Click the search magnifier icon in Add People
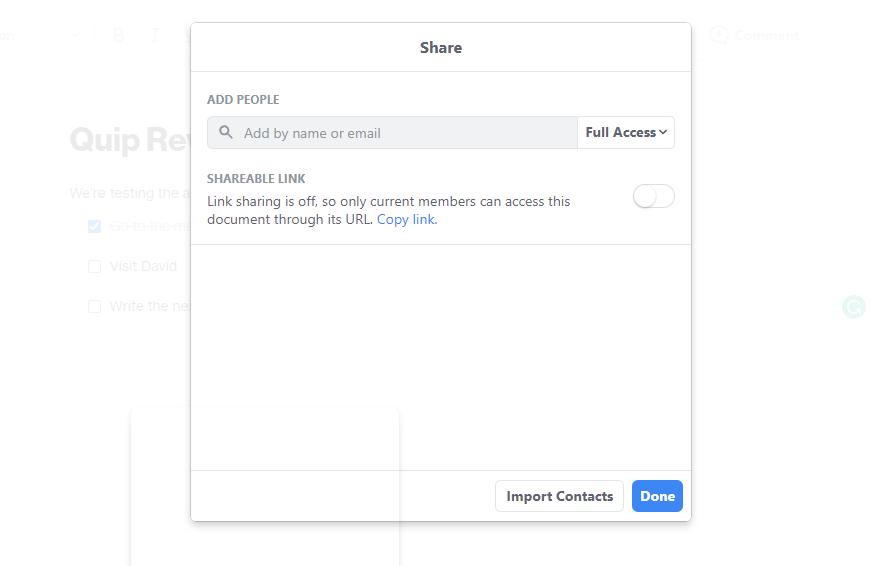This screenshot has height=566, width=870. tap(226, 132)
